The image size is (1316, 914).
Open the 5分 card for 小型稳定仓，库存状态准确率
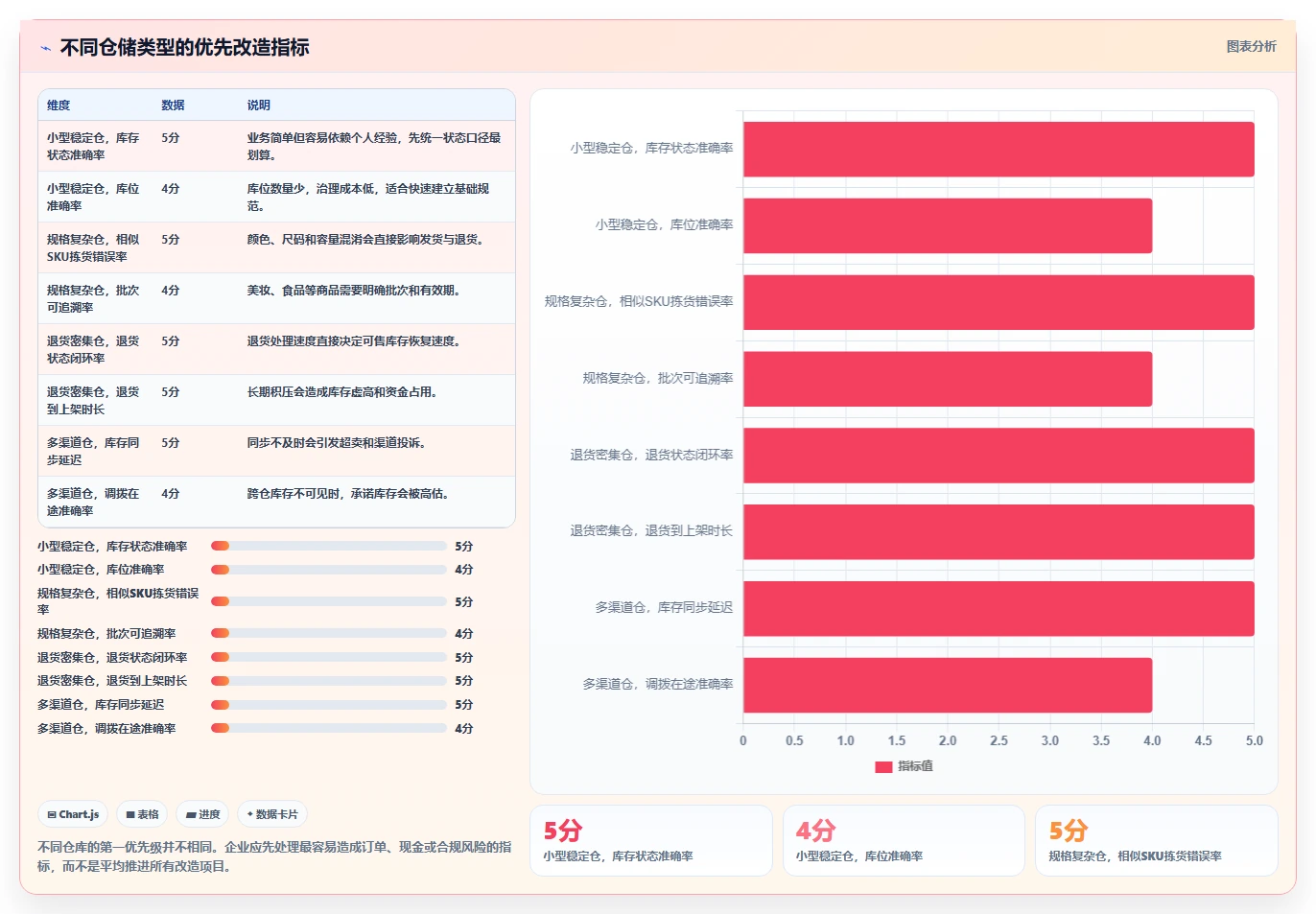click(651, 840)
